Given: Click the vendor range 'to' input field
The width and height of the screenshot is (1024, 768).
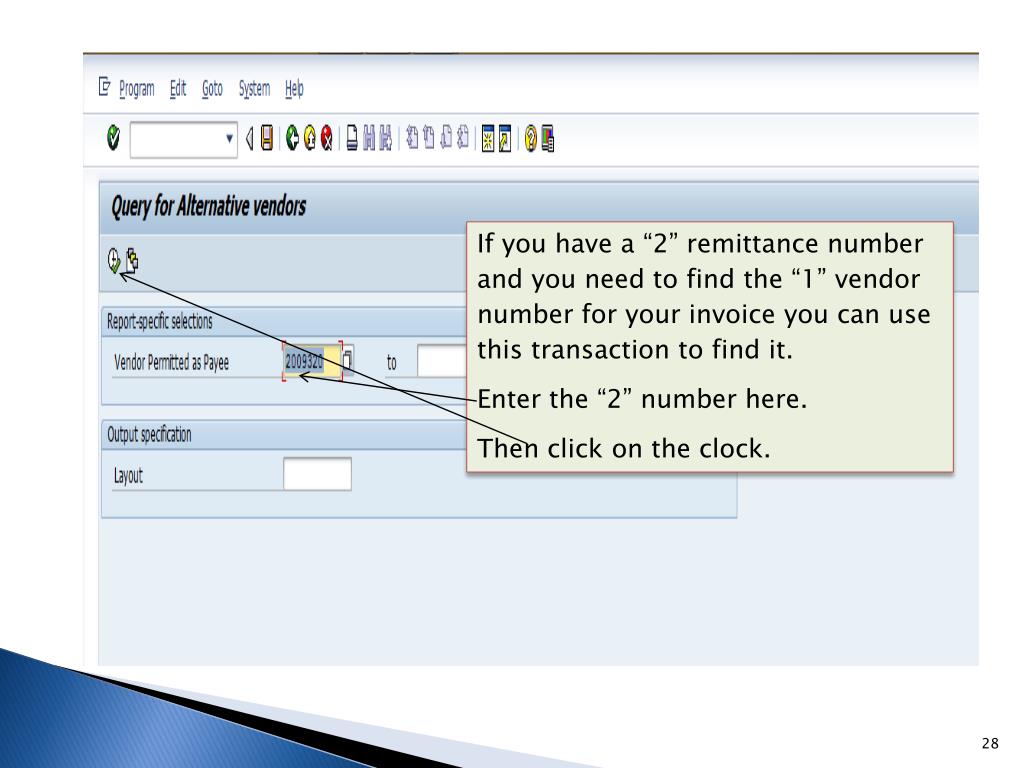Looking at the screenshot, I should coord(442,361).
